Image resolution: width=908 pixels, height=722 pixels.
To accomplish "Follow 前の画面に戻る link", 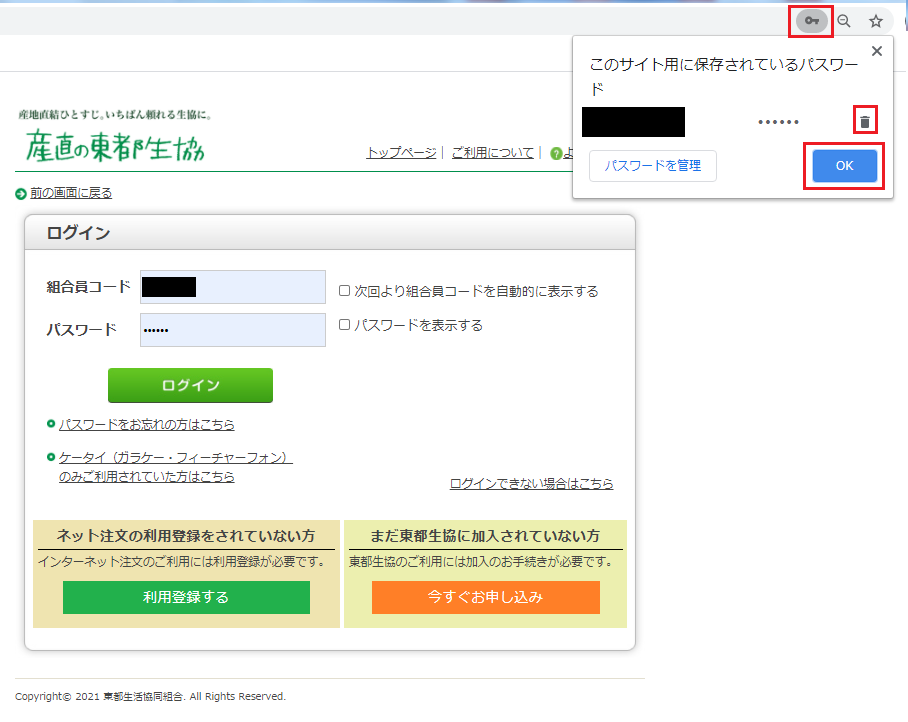I will coord(71,193).
